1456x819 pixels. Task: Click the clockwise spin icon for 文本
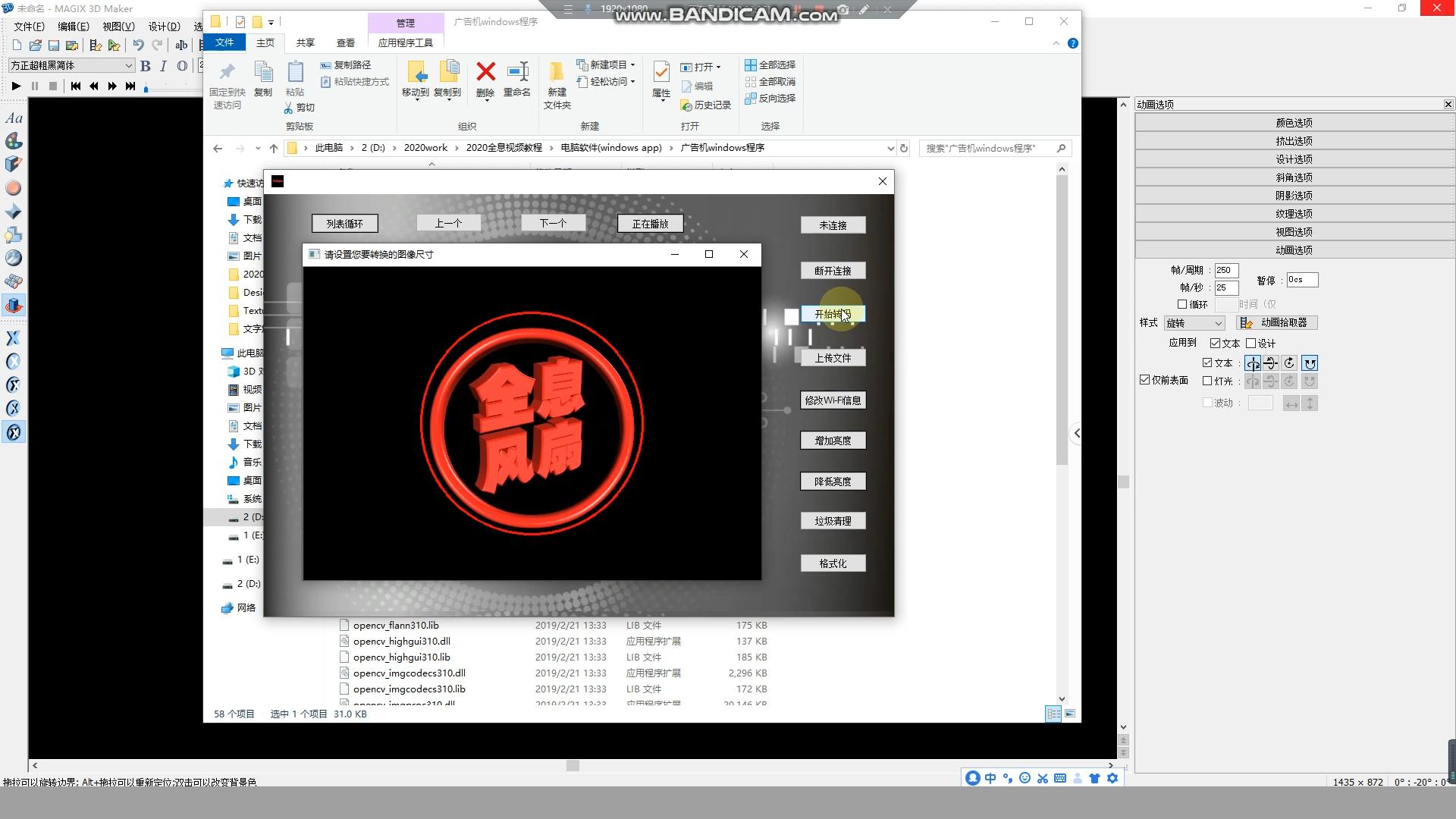pos(1289,363)
